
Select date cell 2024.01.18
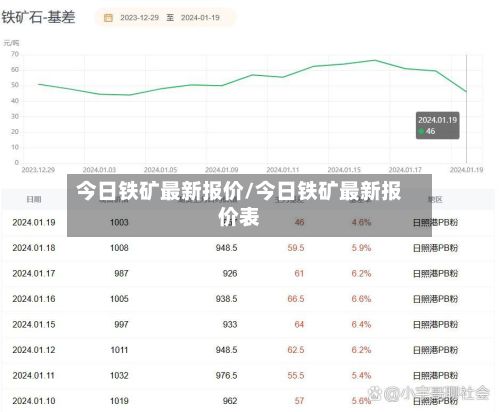[x=34, y=248]
